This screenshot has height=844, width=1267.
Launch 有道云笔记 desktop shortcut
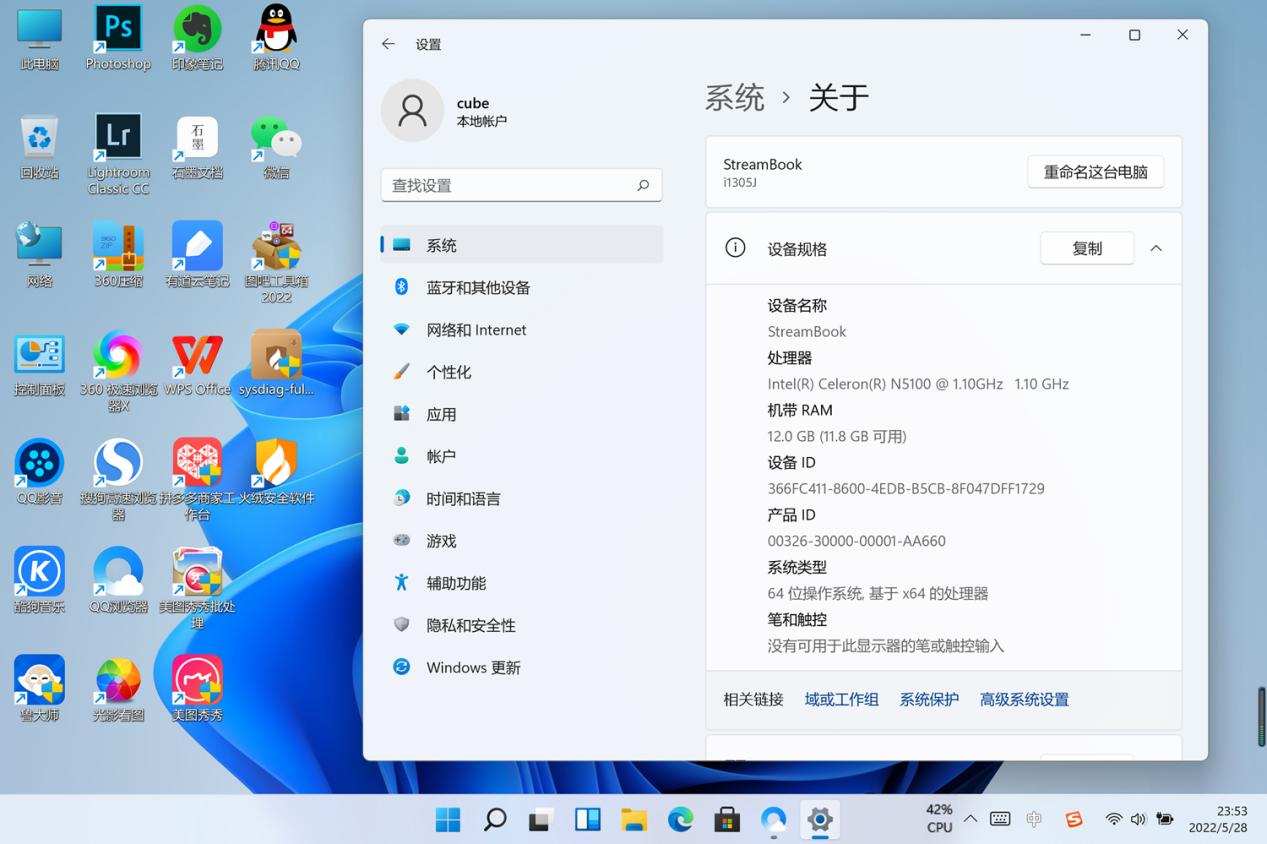click(197, 255)
